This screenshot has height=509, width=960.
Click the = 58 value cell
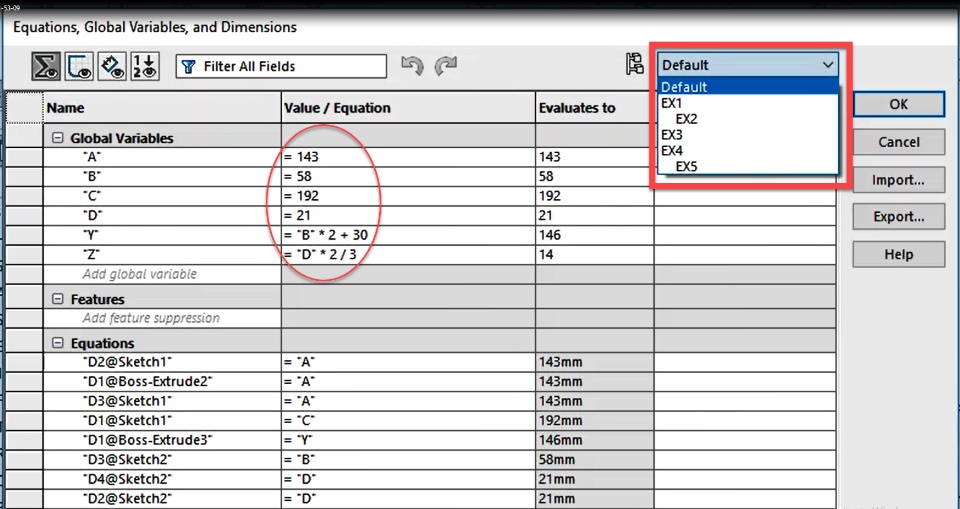(x=408, y=176)
